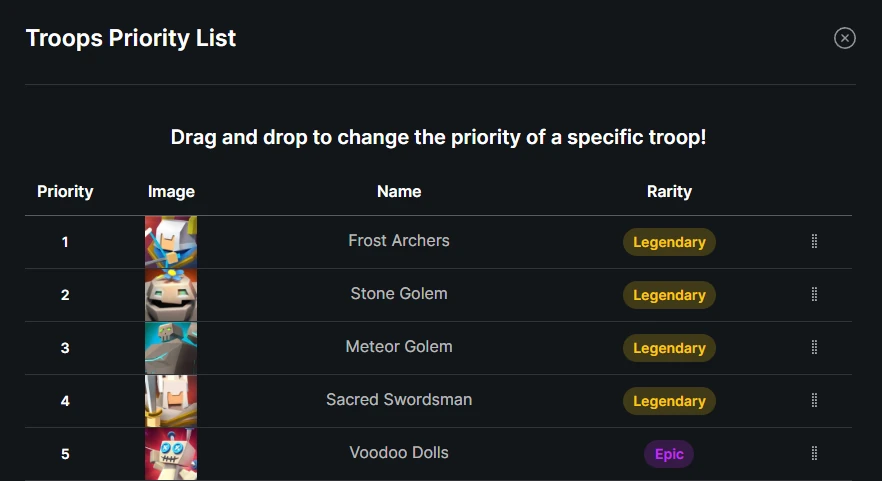Click the Meteor Golem troop image

(171, 348)
